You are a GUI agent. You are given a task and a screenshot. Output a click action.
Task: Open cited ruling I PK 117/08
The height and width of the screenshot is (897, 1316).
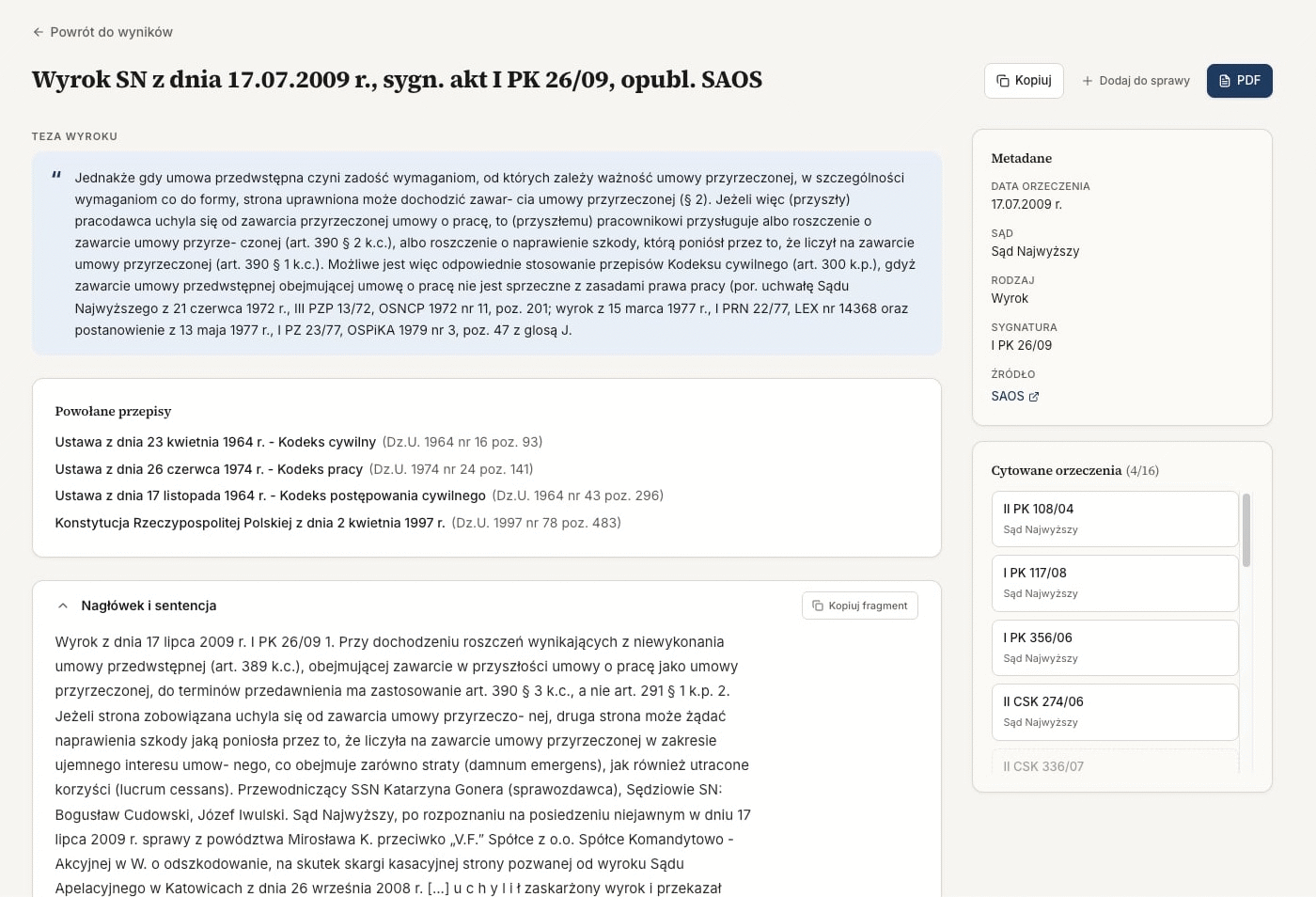click(x=1114, y=583)
